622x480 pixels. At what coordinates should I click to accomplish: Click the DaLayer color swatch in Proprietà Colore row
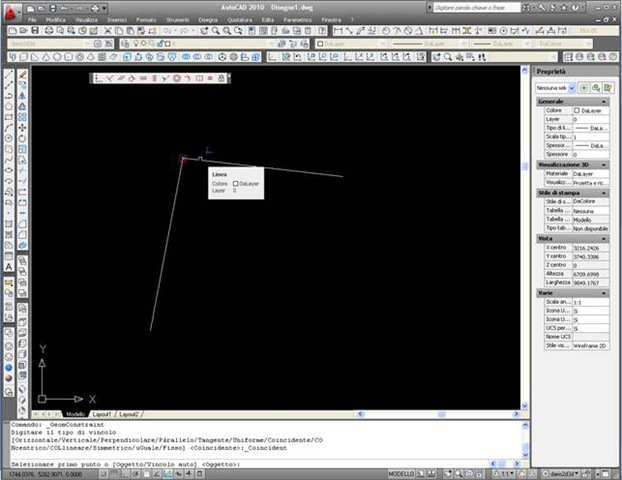[x=577, y=110]
